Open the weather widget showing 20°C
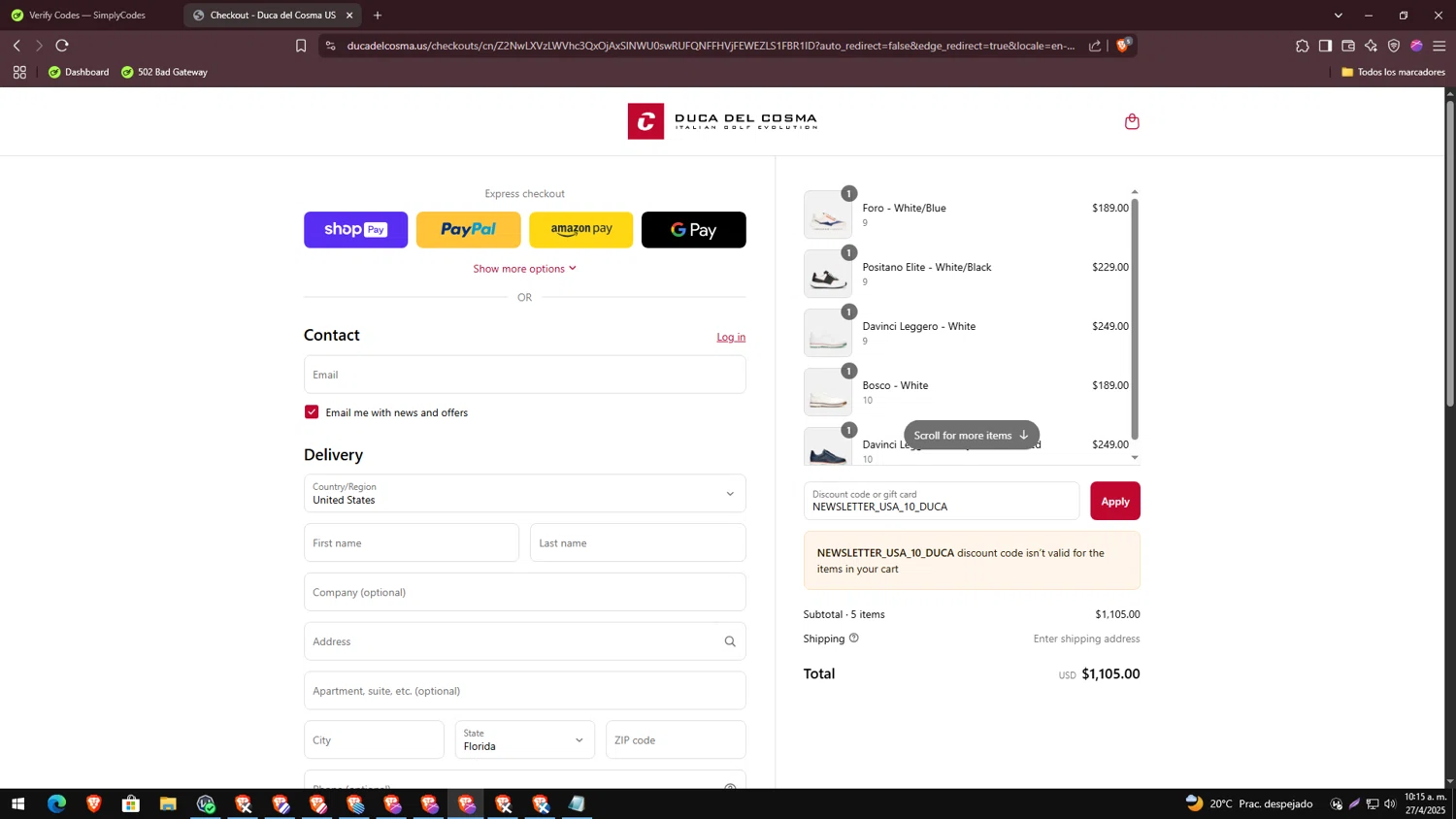The image size is (1456, 819). pyautogui.click(x=1249, y=803)
